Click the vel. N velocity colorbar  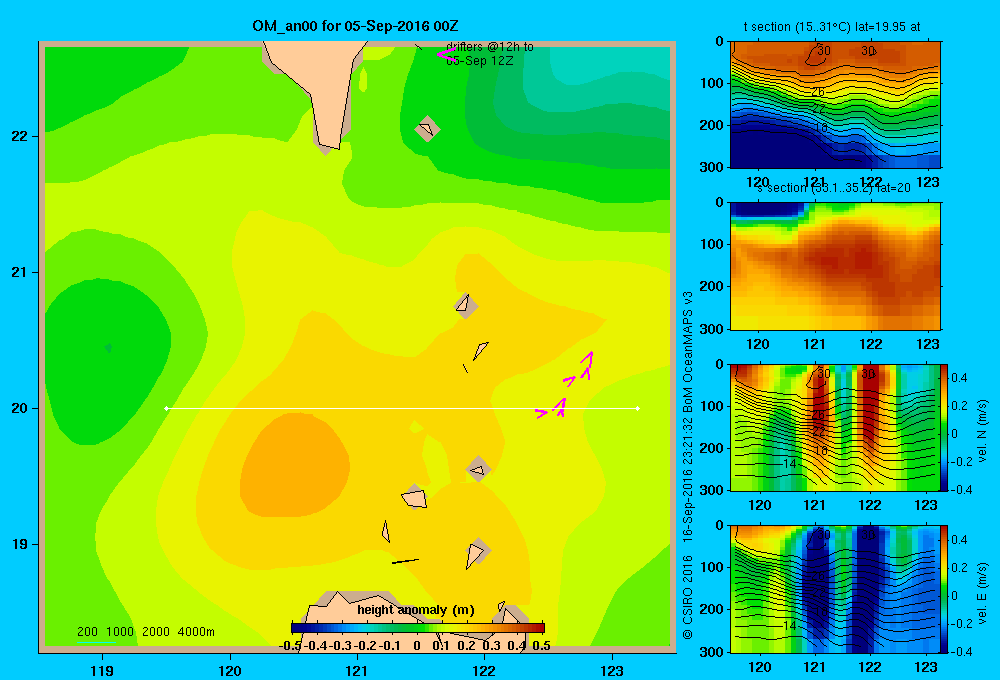pyautogui.click(x=944, y=427)
